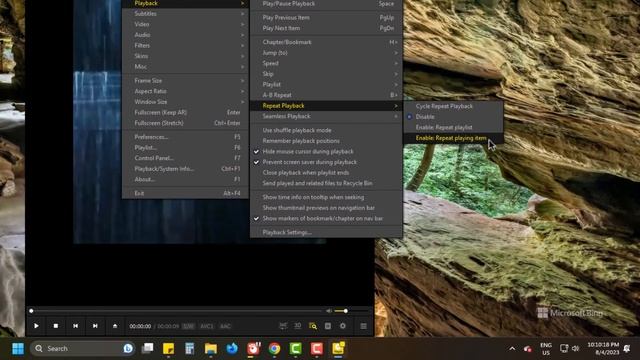The height and width of the screenshot is (360, 640).
Task: Expand the Seamless Playback submenu
Action: pos(326,116)
